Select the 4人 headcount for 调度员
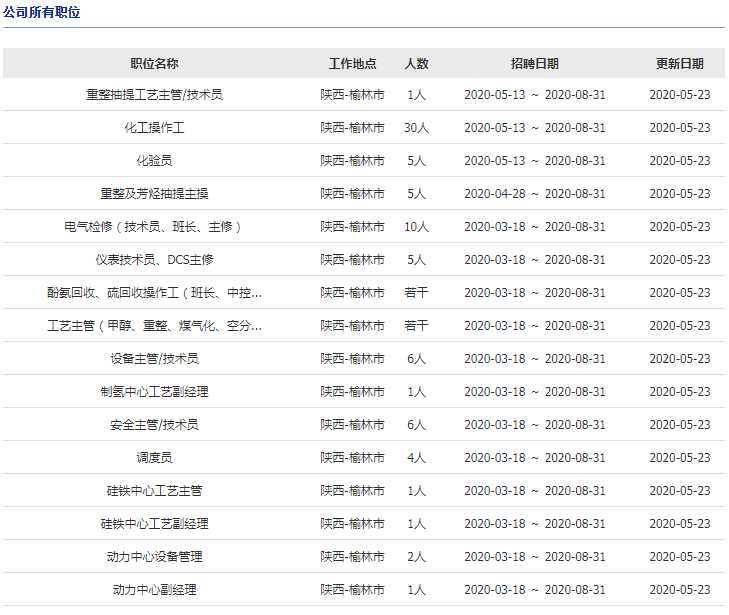Image resolution: width=729 pixels, height=615 pixels. click(417, 458)
